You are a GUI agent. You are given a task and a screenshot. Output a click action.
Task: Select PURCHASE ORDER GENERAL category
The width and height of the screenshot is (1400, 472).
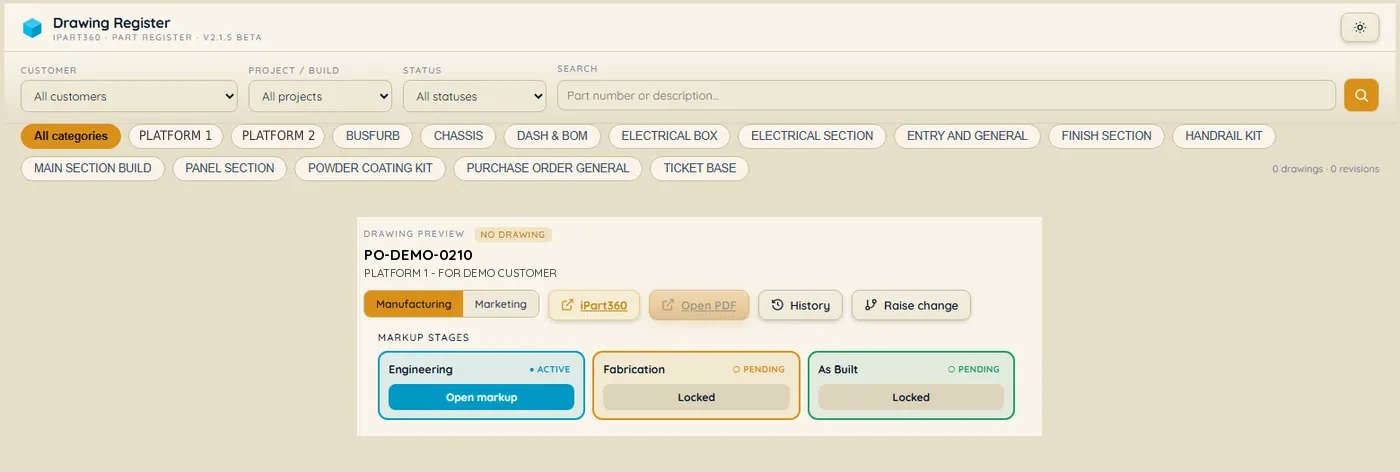(548, 168)
